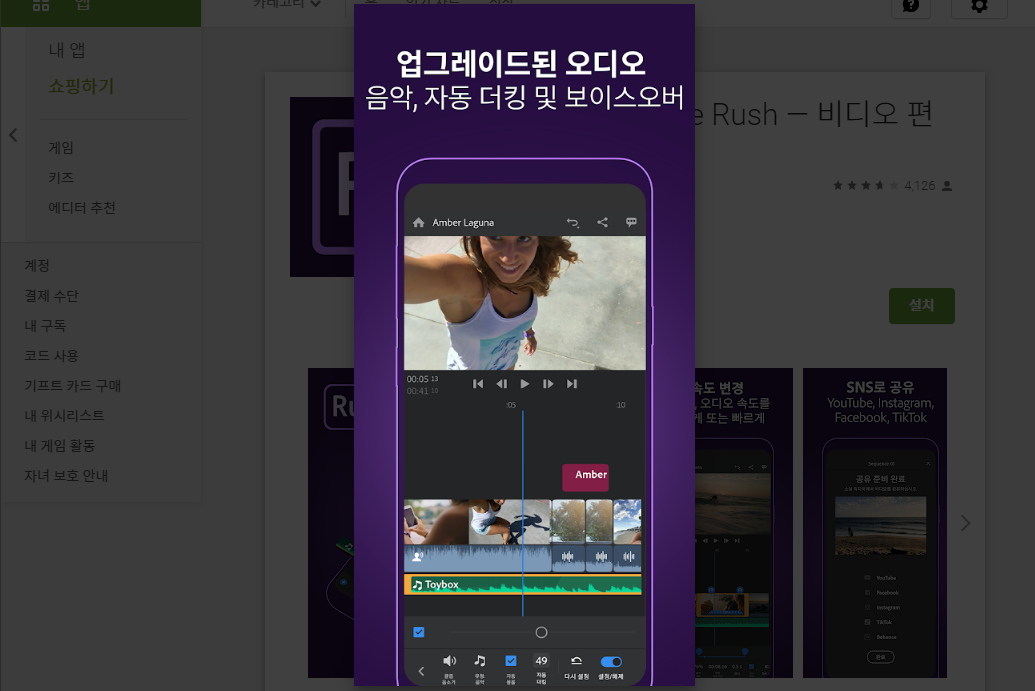
Task: Select the jumping silhouette video clip
Action: [510, 521]
